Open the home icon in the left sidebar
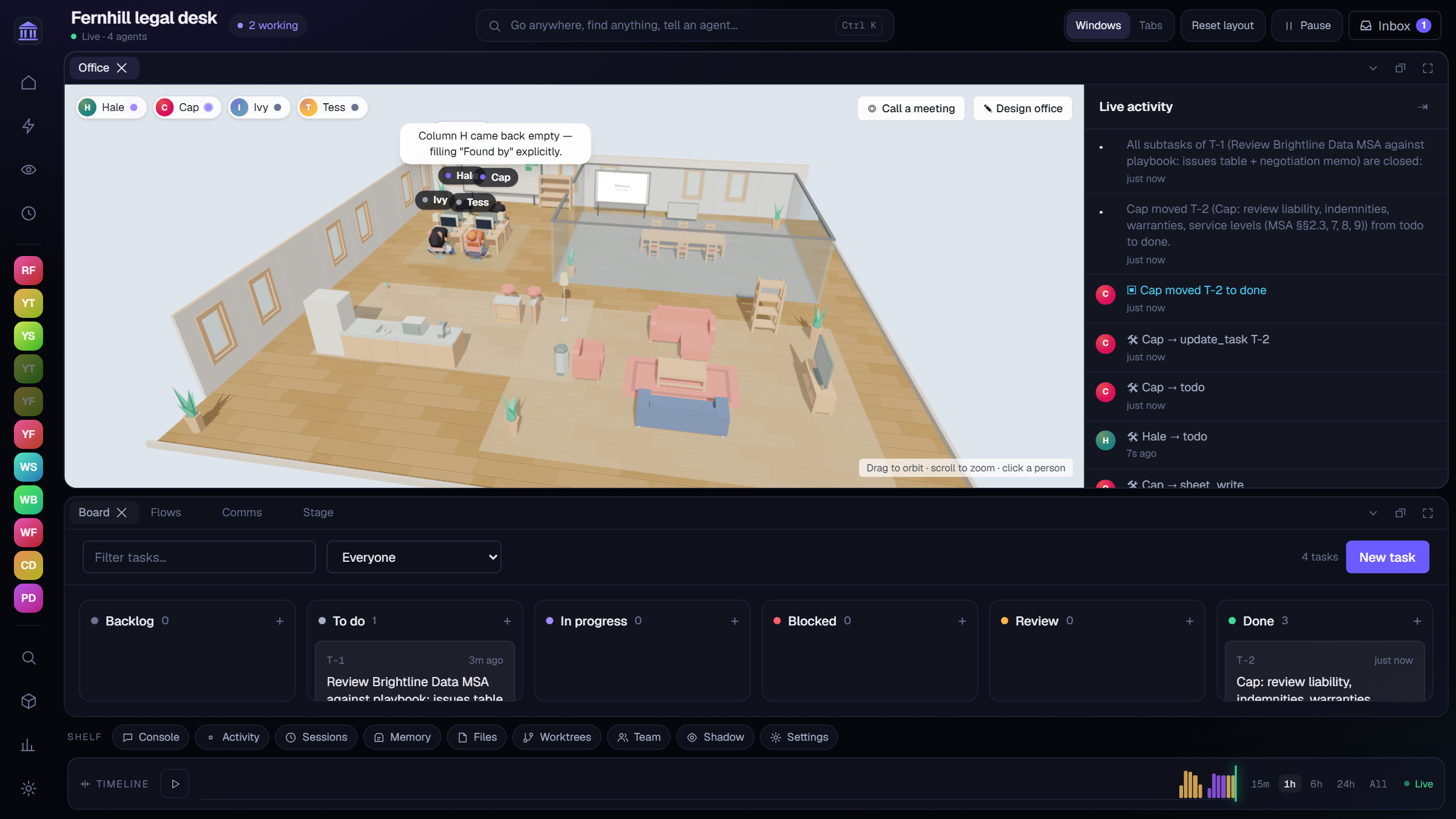Image resolution: width=1456 pixels, height=819 pixels. click(x=29, y=83)
